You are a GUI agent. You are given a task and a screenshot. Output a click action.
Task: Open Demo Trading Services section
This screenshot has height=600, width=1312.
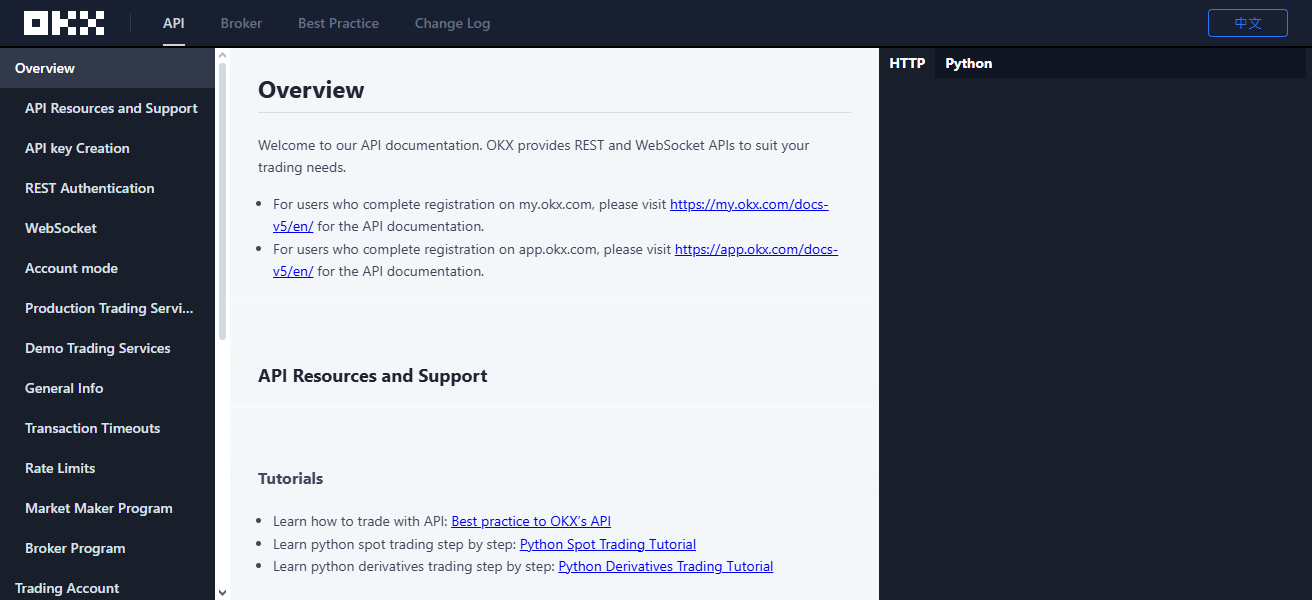pyautogui.click(x=97, y=348)
